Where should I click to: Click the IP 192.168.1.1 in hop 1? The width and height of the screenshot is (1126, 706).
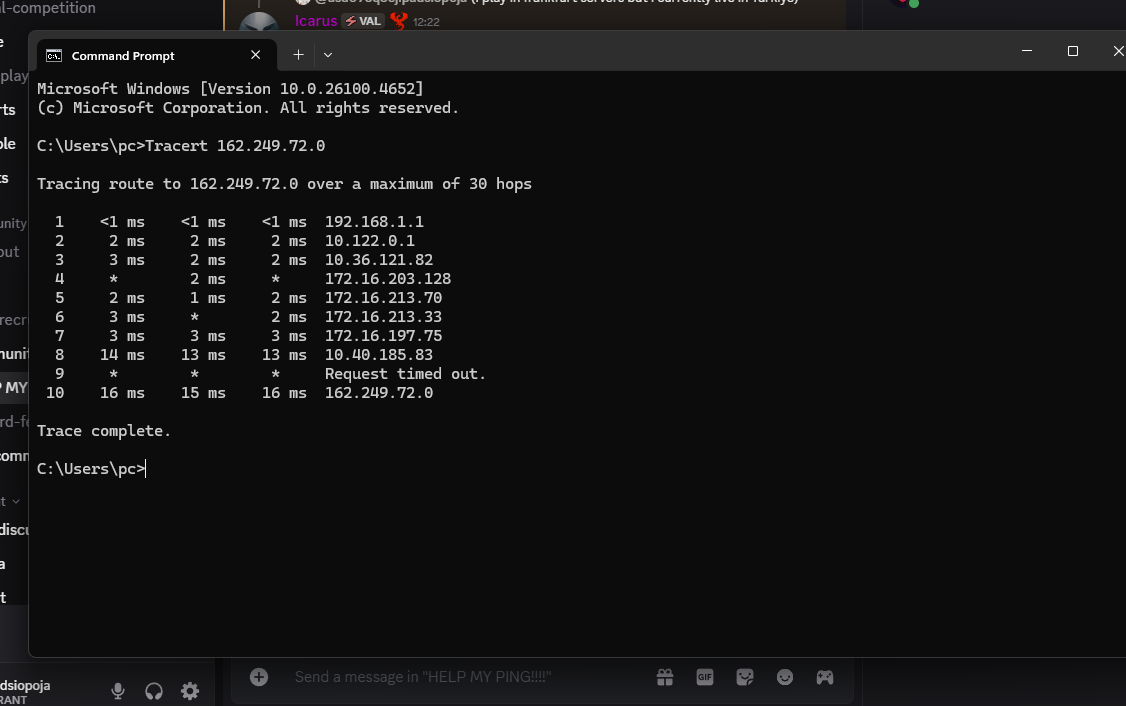tap(374, 222)
